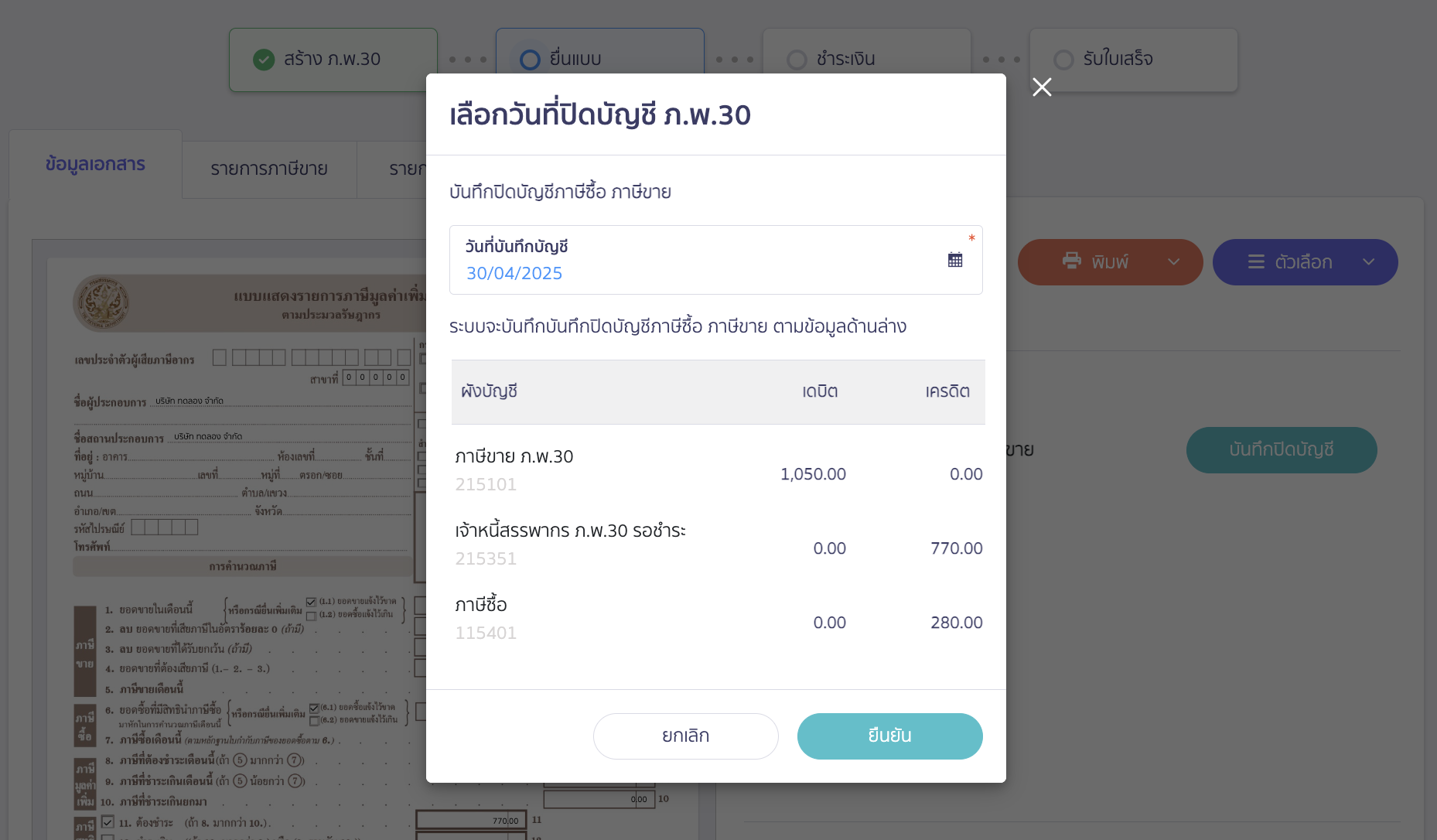Click the printer icon on the พิมพ์ button
This screenshot has height=840, width=1437.
[1070, 261]
